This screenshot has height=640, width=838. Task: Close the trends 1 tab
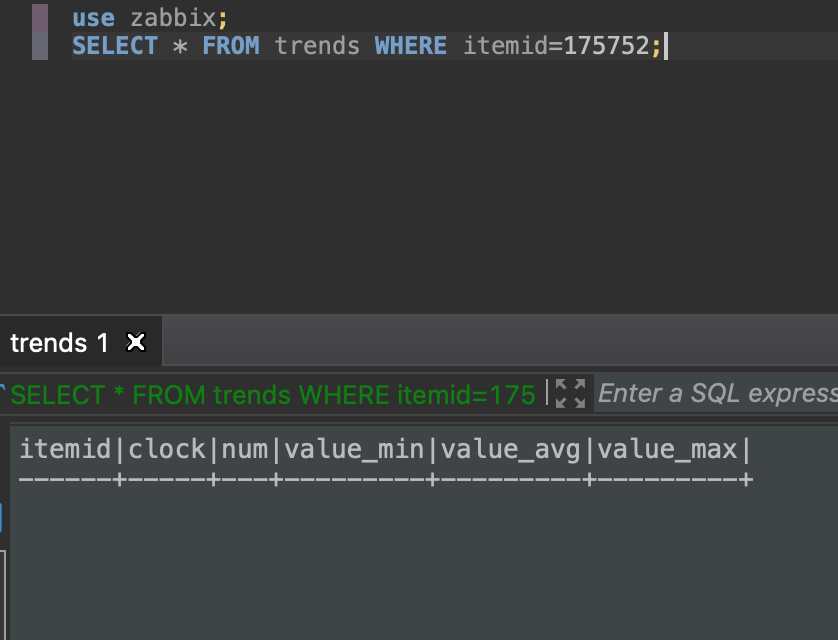136,342
